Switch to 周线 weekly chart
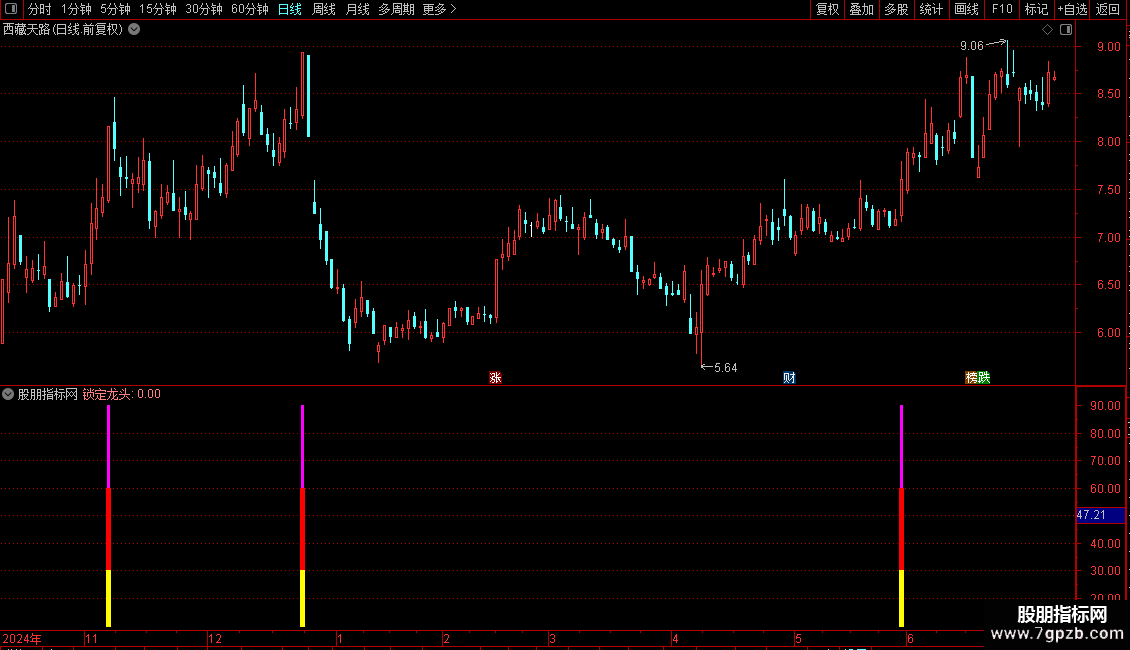This screenshot has width=1130, height=650. coord(324,9)
